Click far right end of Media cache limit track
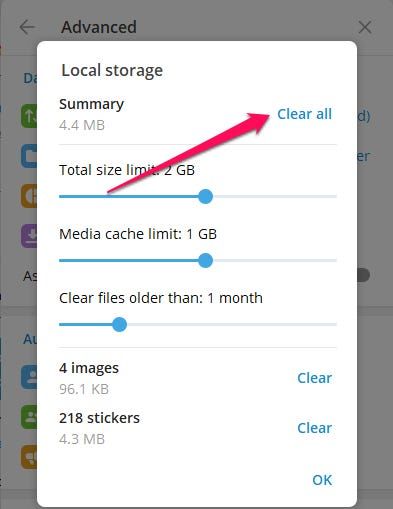The width and height of the screenshot is (393, 509). coord(335,261)
